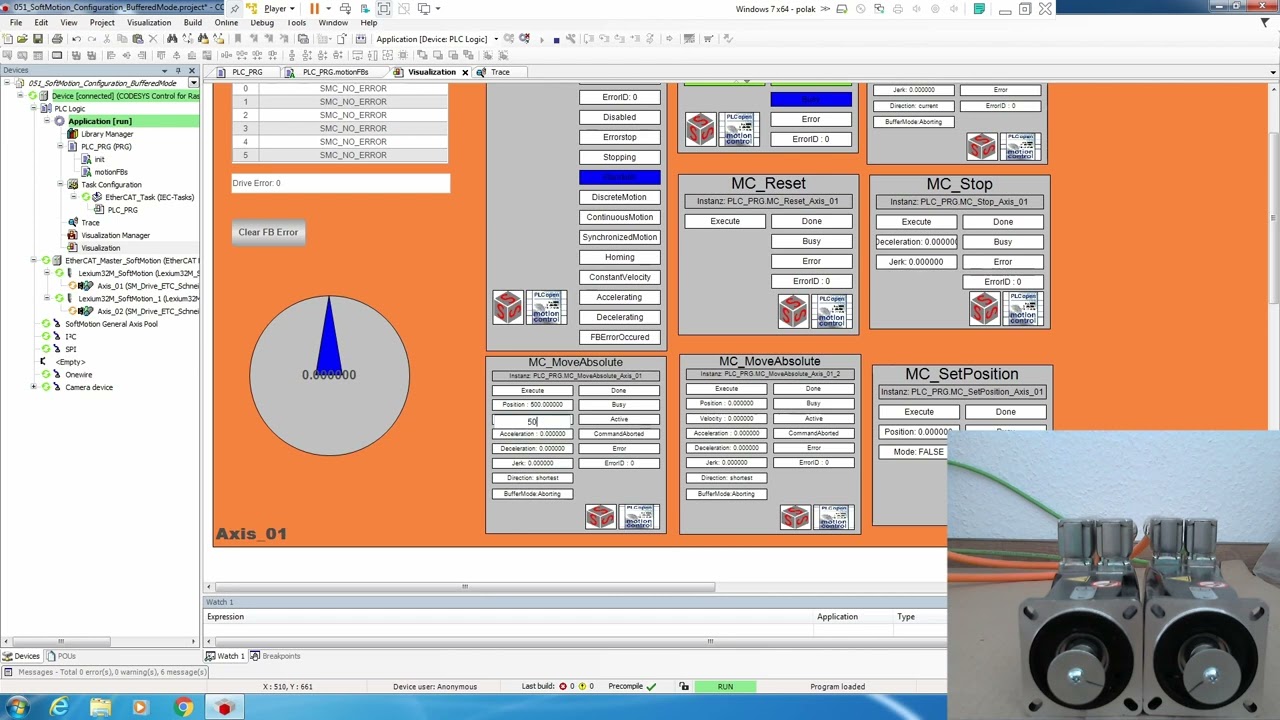Click Velocity field in MC_MoveAbsolute Axis_01_2
The image size is (1280, 720).
[726, 418]
